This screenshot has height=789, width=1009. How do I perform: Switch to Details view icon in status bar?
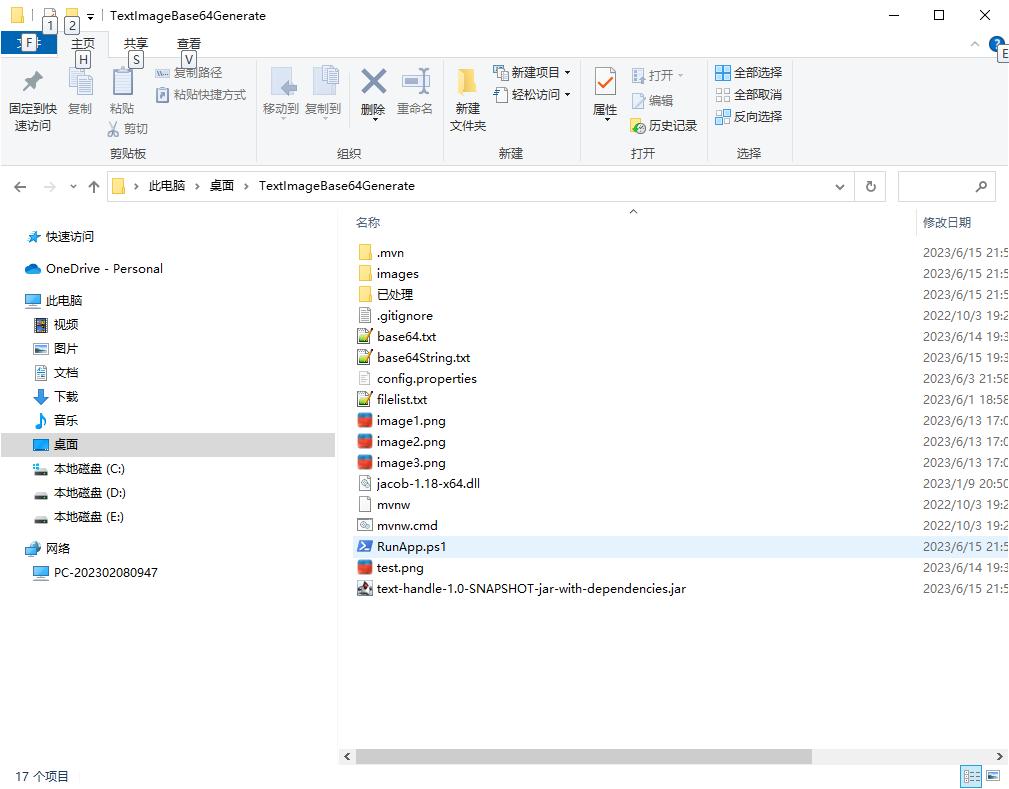(970, 776)
